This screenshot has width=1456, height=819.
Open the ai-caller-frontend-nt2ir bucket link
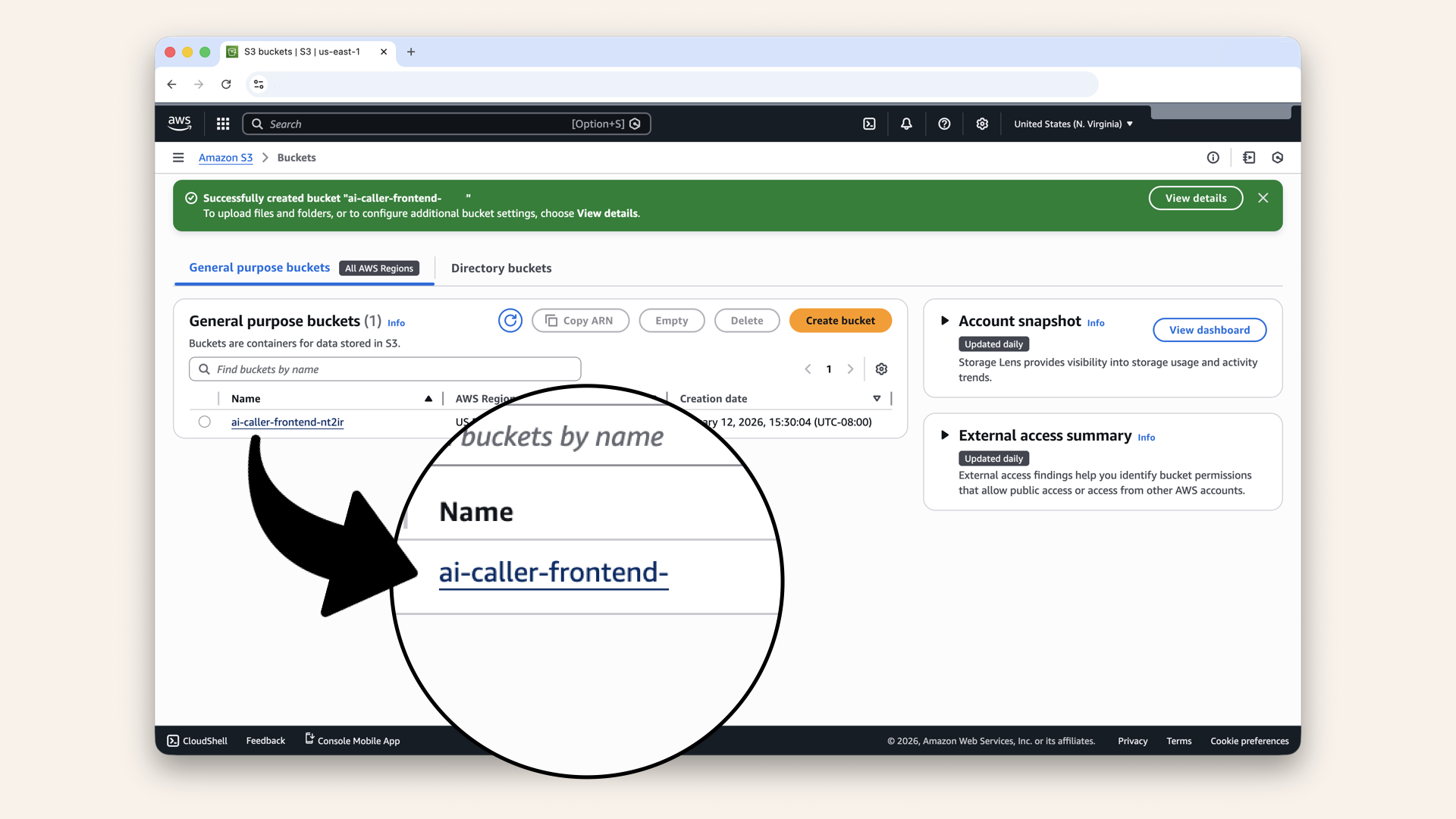(x=287, y=422)
